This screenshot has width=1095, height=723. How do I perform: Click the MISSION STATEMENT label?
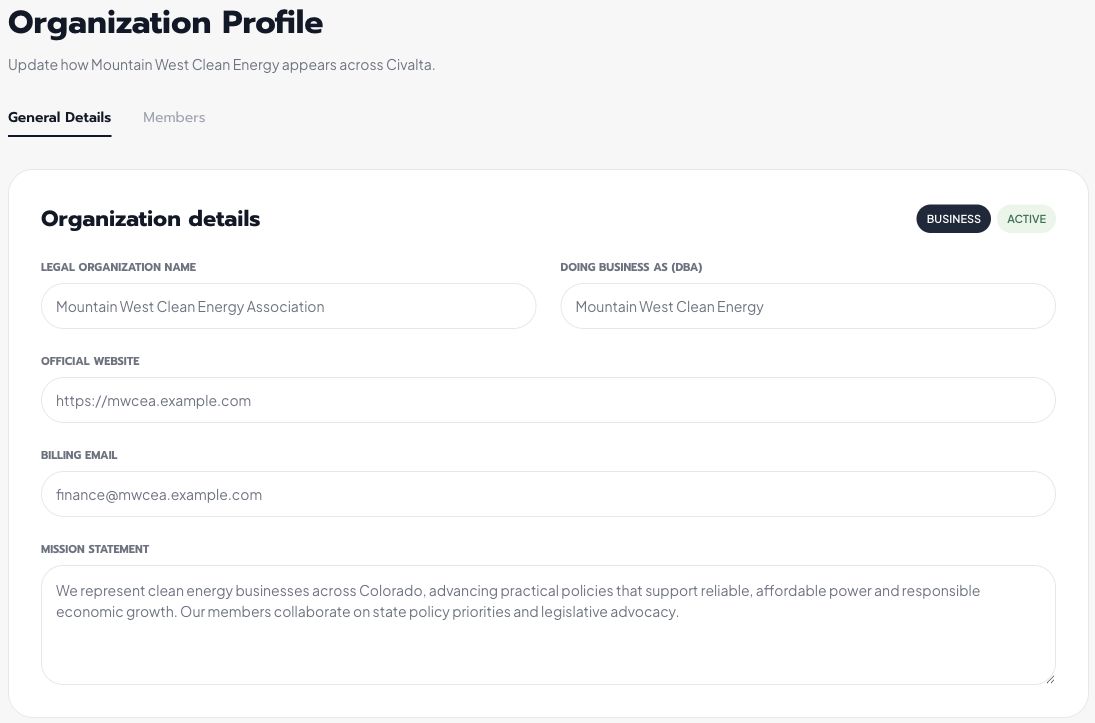coord(95,549)
